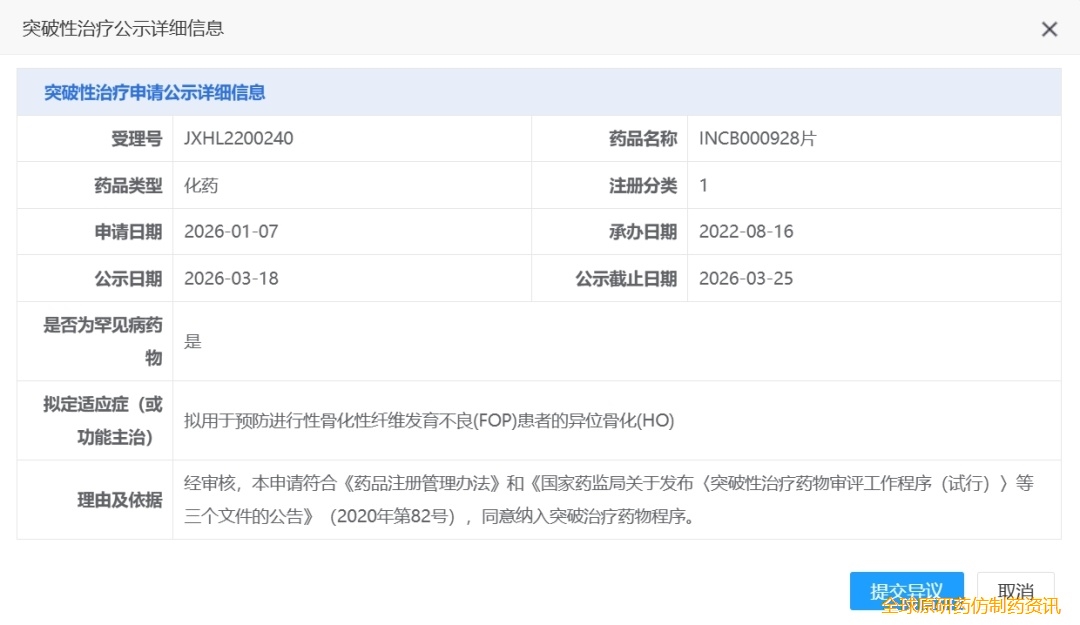Click the rare disease value 是
1080x625 pixels.
point(193,341)
